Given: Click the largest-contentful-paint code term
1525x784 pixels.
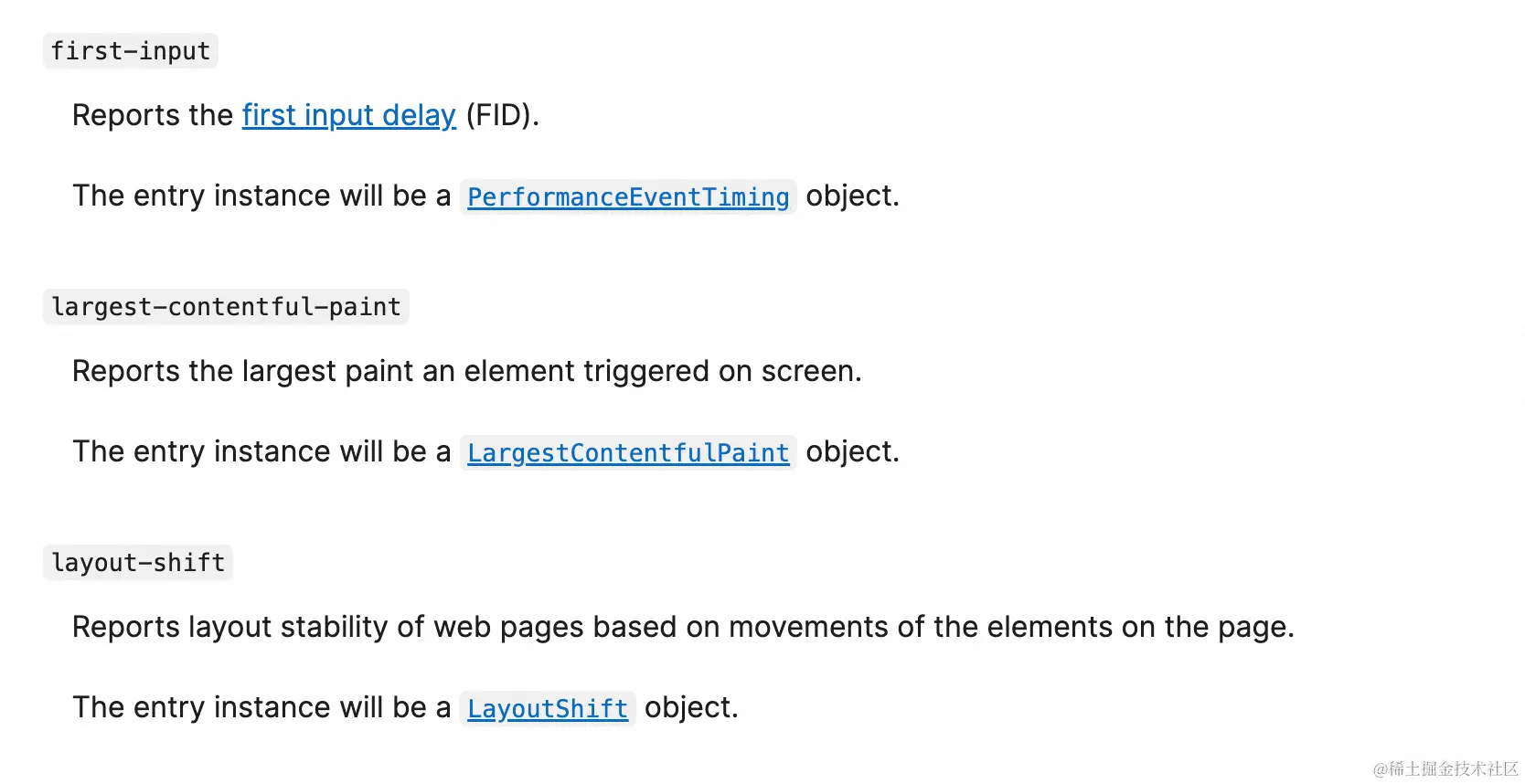Looking at the screenshot, I should [226, 307].
